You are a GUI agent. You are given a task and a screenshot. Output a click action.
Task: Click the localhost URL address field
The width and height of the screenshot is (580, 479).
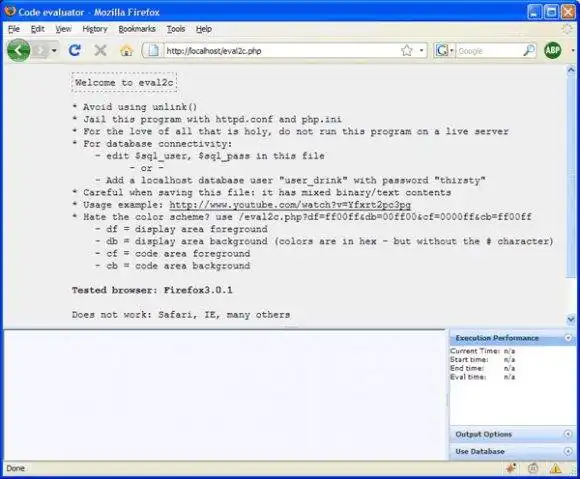(281, 51)
